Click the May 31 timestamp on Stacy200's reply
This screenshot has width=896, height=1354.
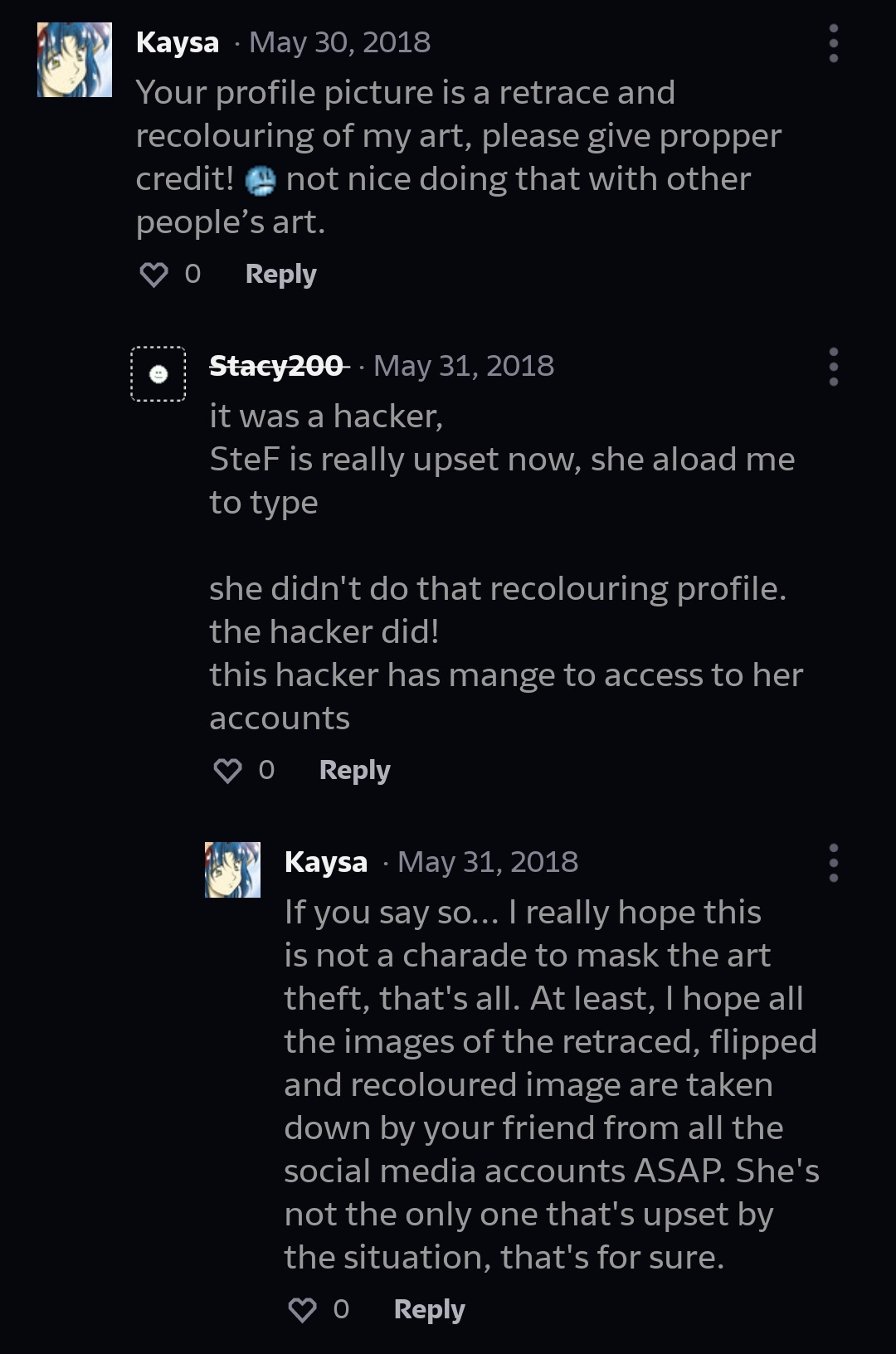tap(463, 366)
